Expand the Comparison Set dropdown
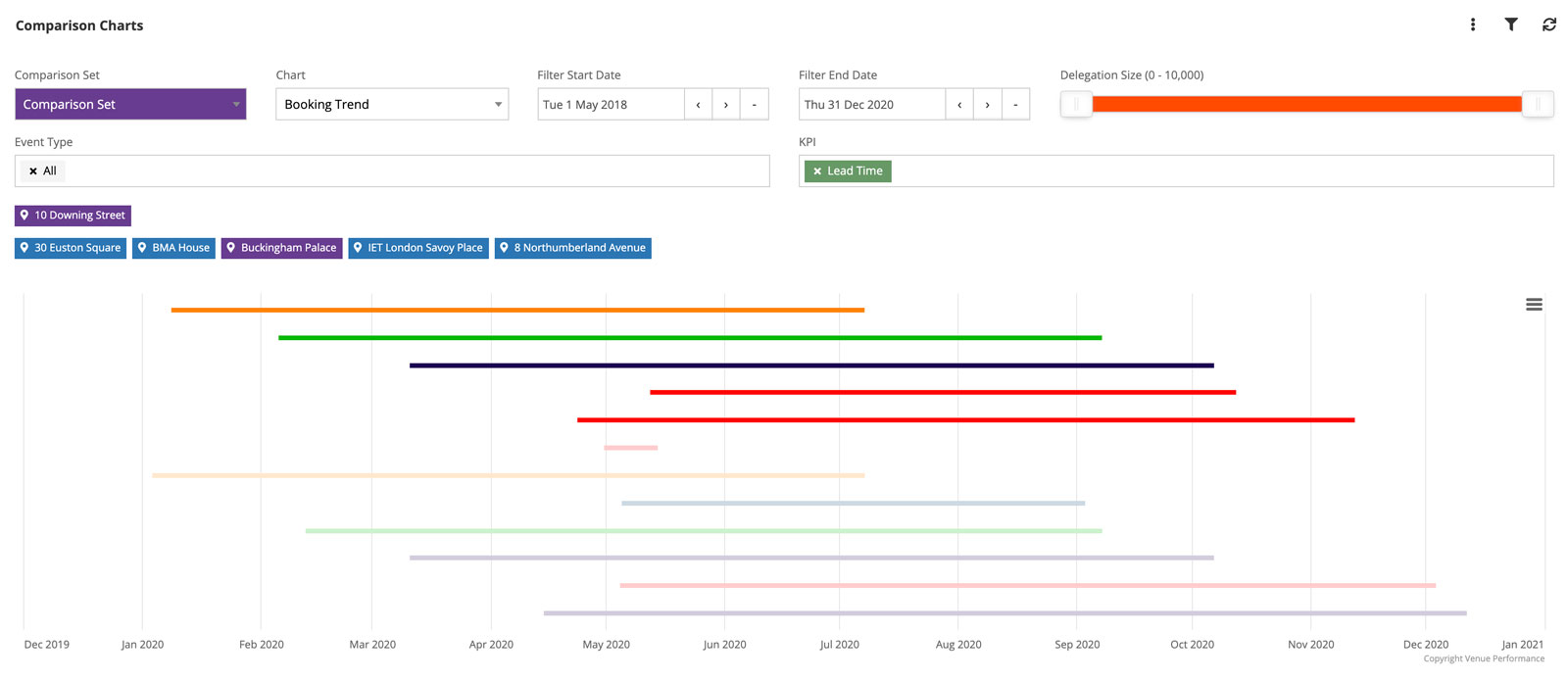Screen dimensions: 1568x680 click(x=130, y=105)
